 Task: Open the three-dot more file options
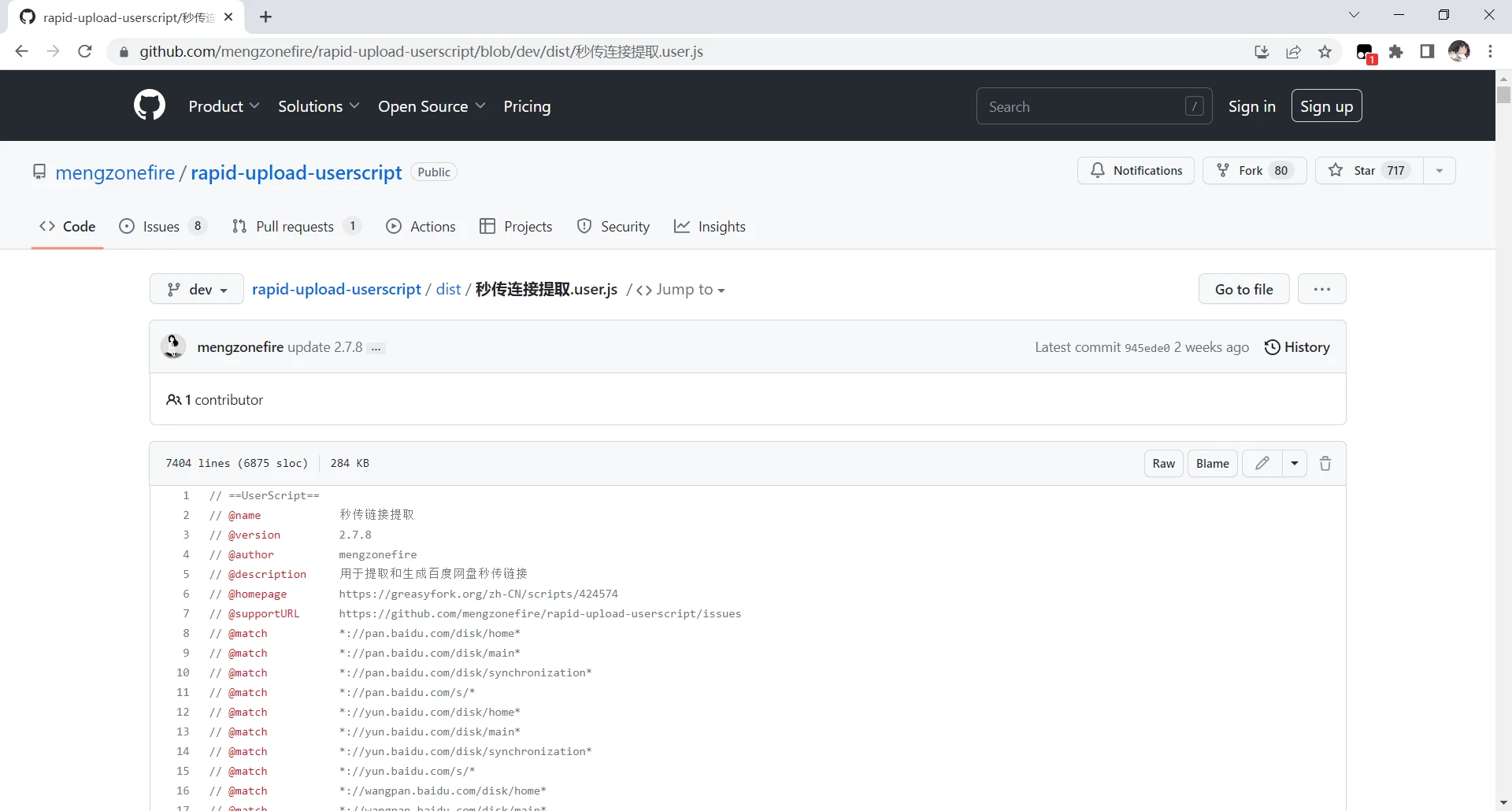1322,289
